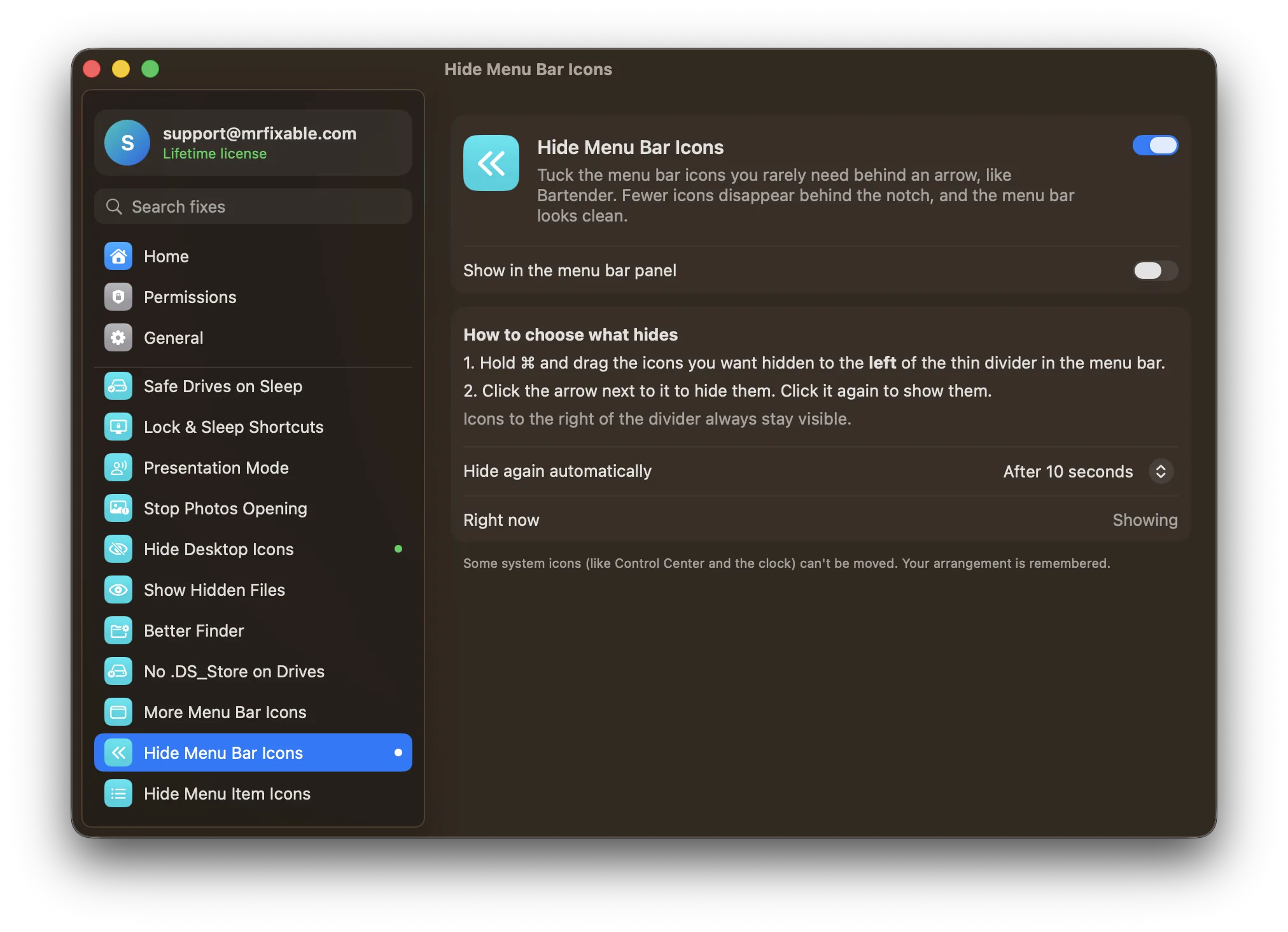This screenshot has height=932, width=1288.
Task: Click the Hide Desktop Icons crossed-eye icon
Action: (x=118, y=549)
